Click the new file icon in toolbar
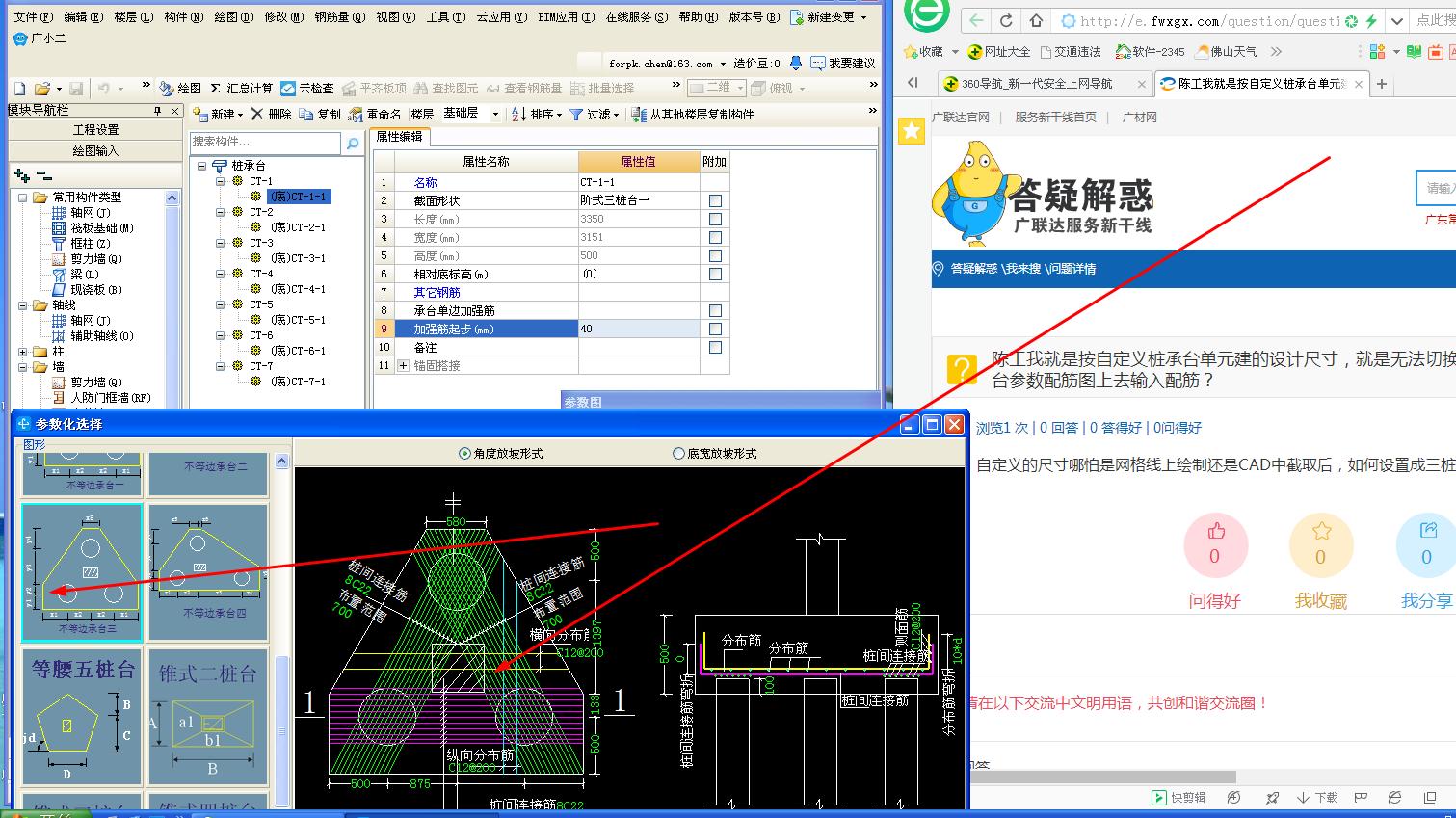The height and width of the screenshot is (818, 1456). [19, 89]
